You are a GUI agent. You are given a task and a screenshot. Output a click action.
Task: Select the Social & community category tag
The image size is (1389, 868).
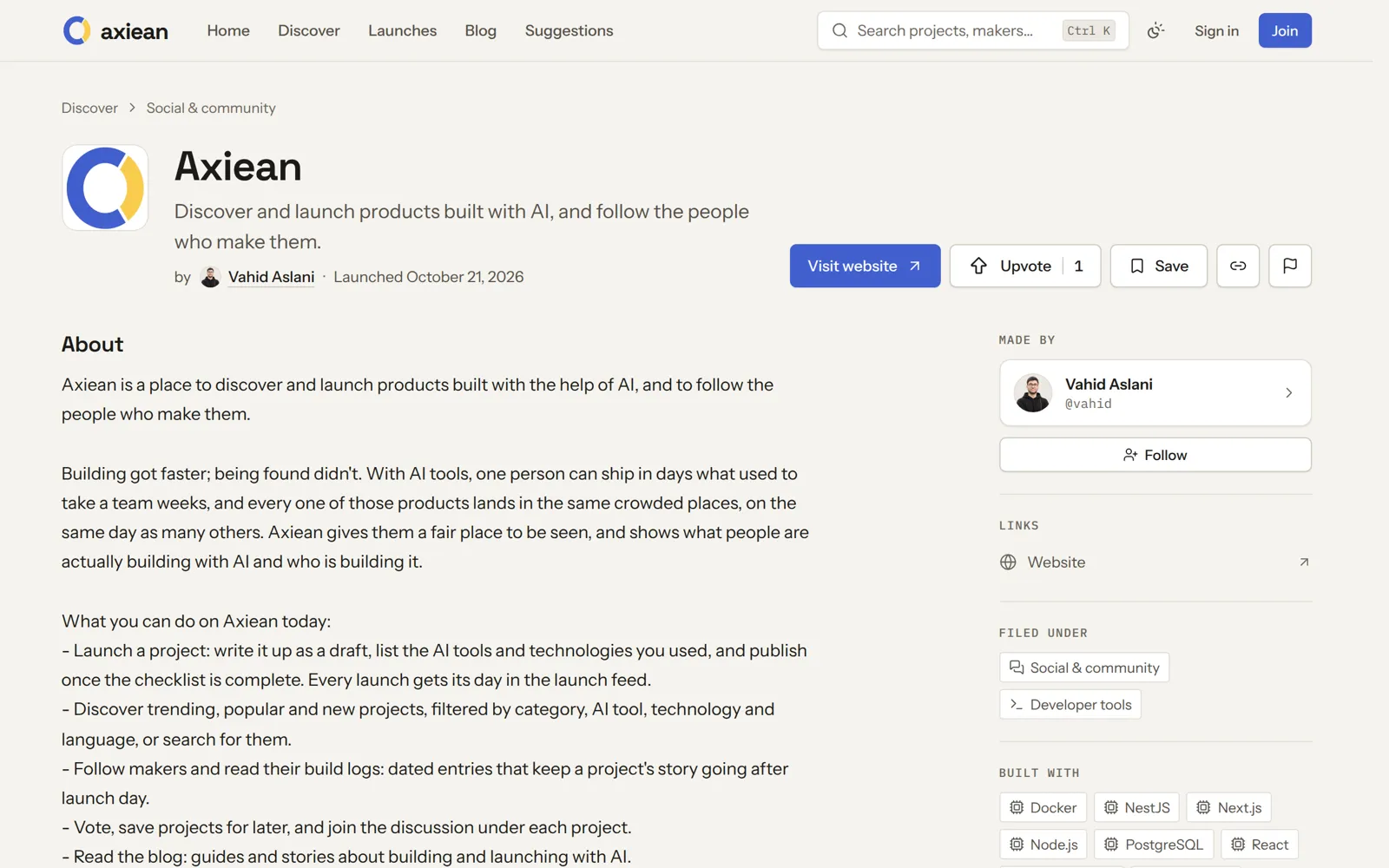[1084, 667]
